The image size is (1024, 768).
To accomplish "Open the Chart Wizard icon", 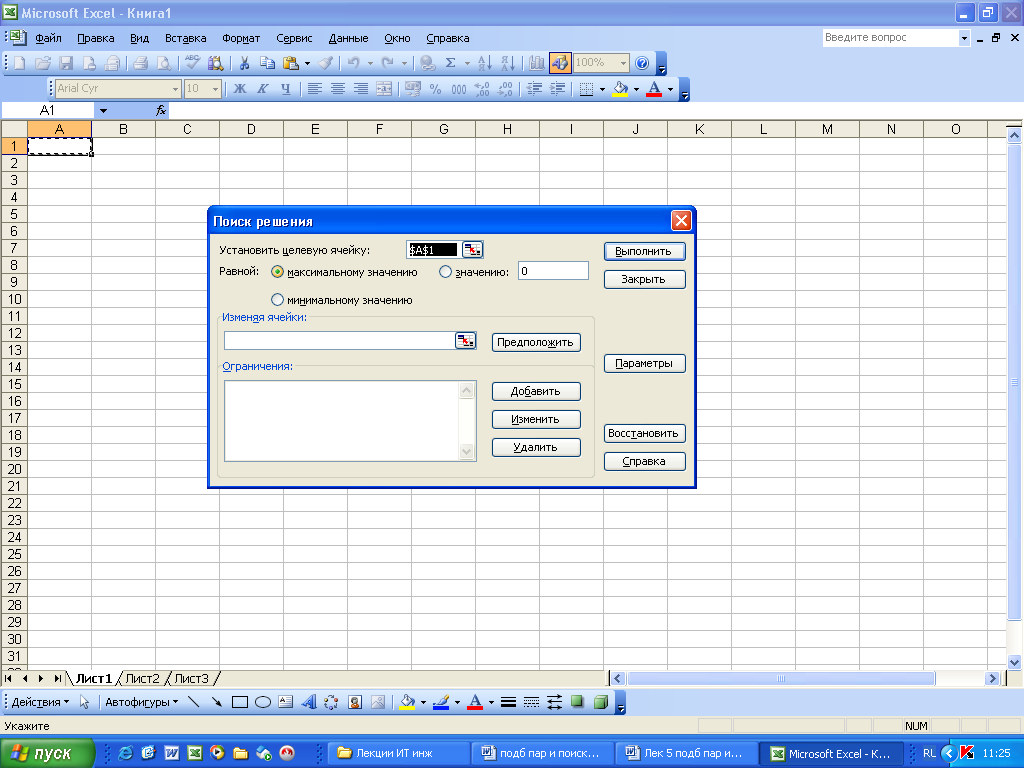I will [537, 63].
